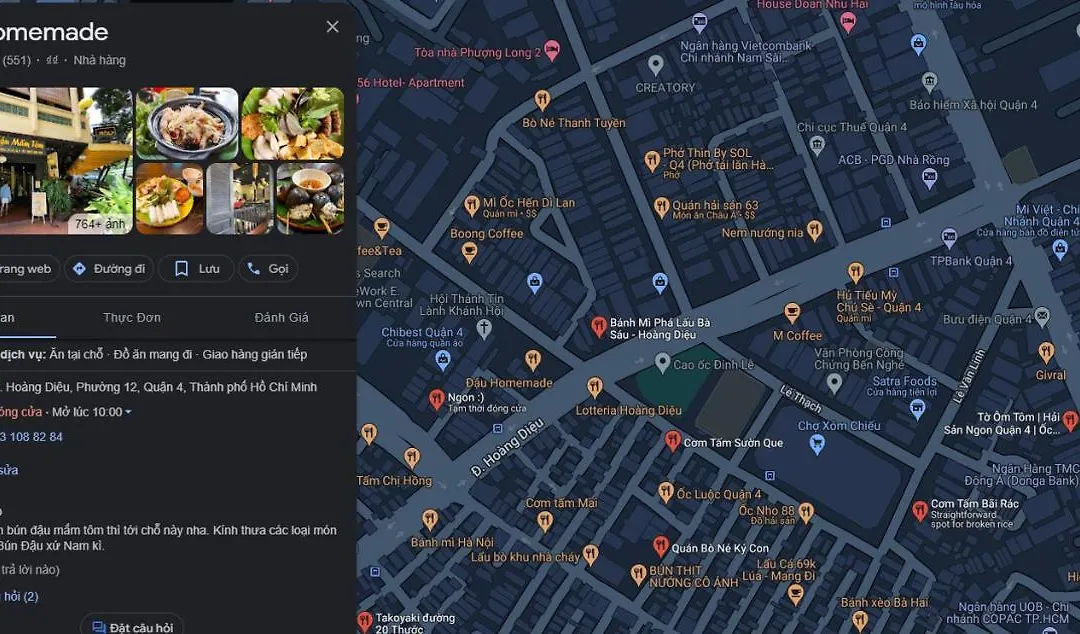Select the Bưu điện Quận 4 post office pin
1080x634 pixels.
tap(1042, 317)
